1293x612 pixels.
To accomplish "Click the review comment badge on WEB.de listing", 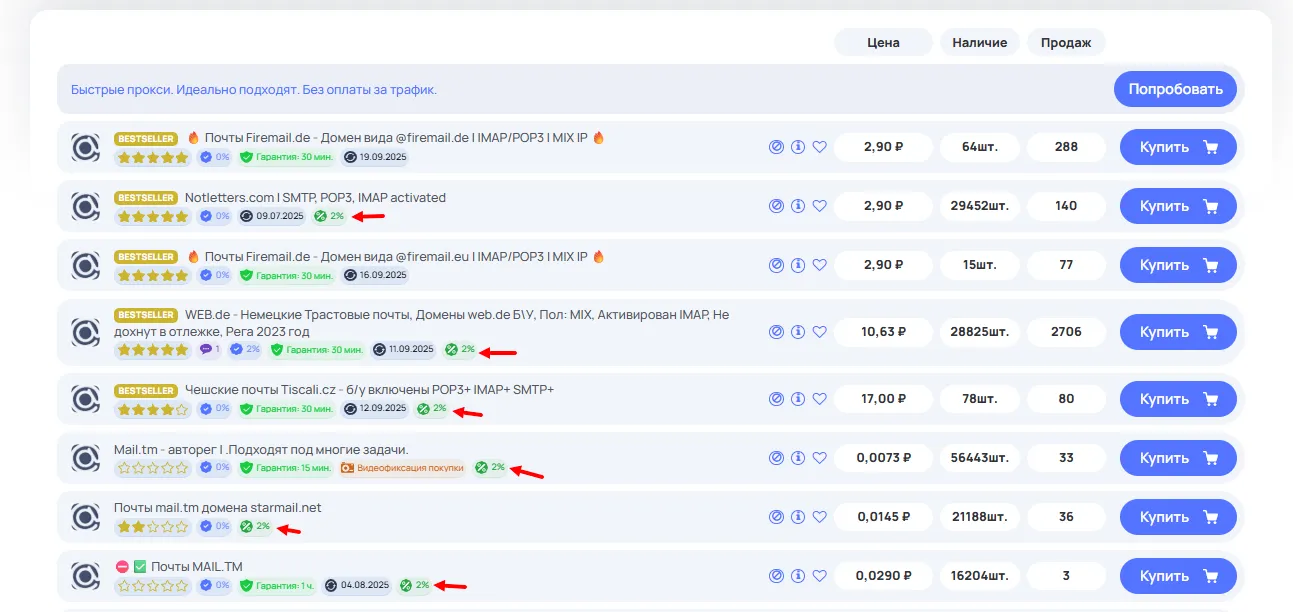I will tap(210, 349).
